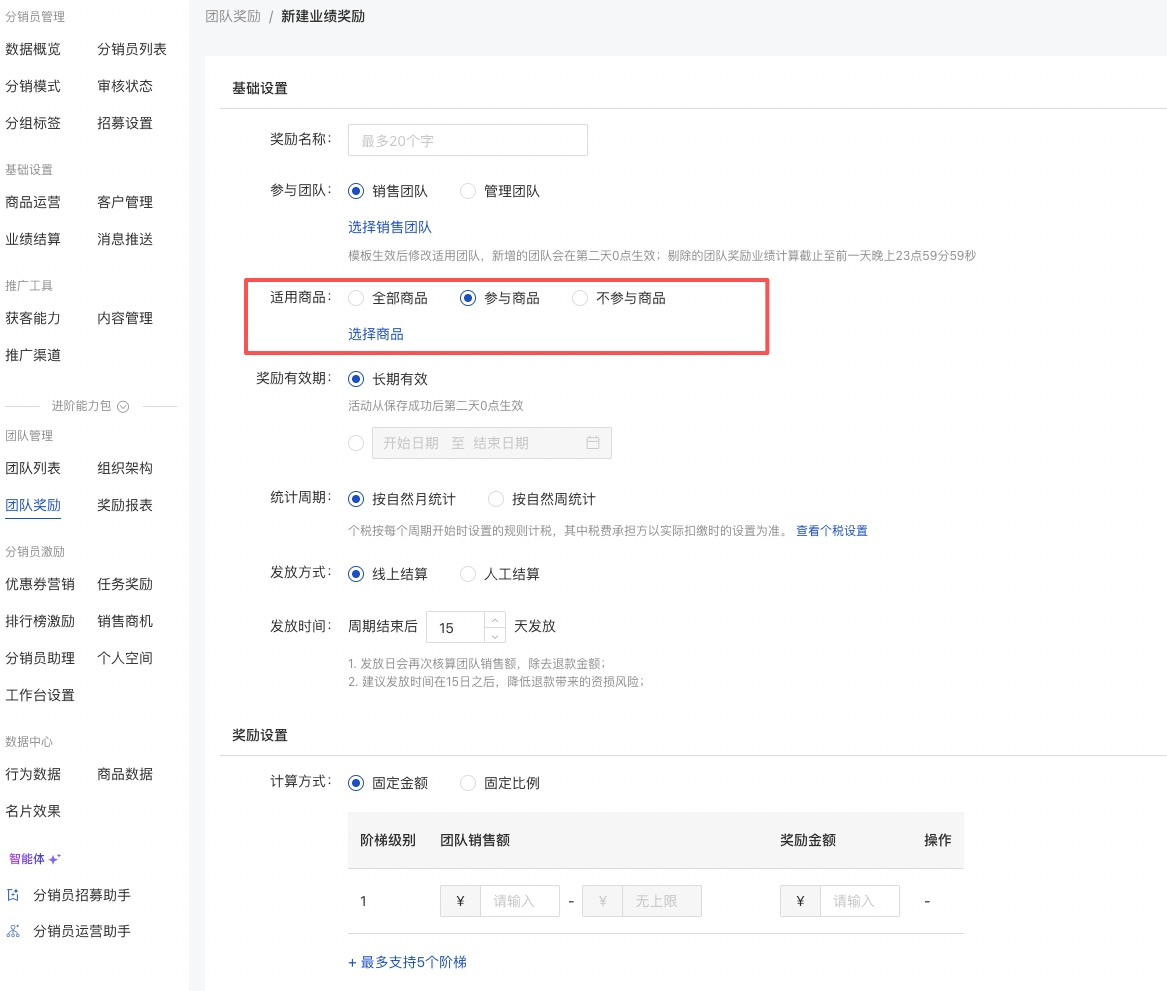Decrease 发放时间 days with down arrow
The width and height of the screenshot is (1167, 991).
(x=494, y=635)
